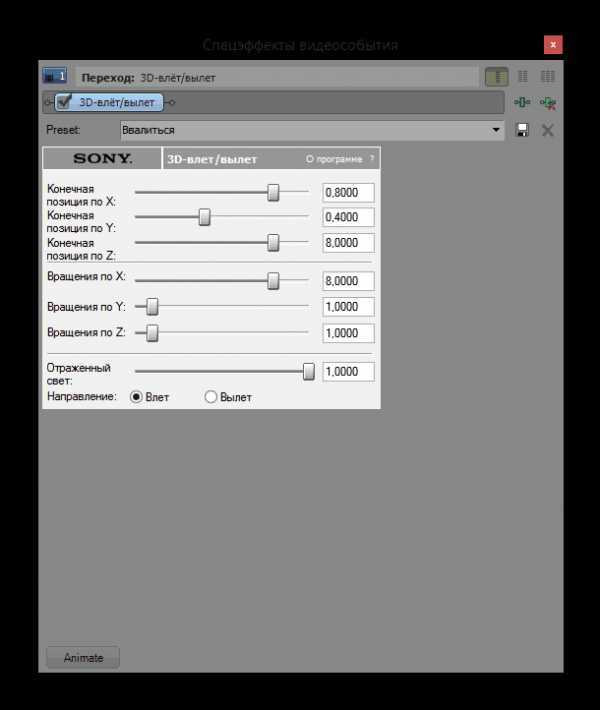Click the Конечная позиция по Z value field
This screenshot has height=710, width=600.
(x=348, y=243)
